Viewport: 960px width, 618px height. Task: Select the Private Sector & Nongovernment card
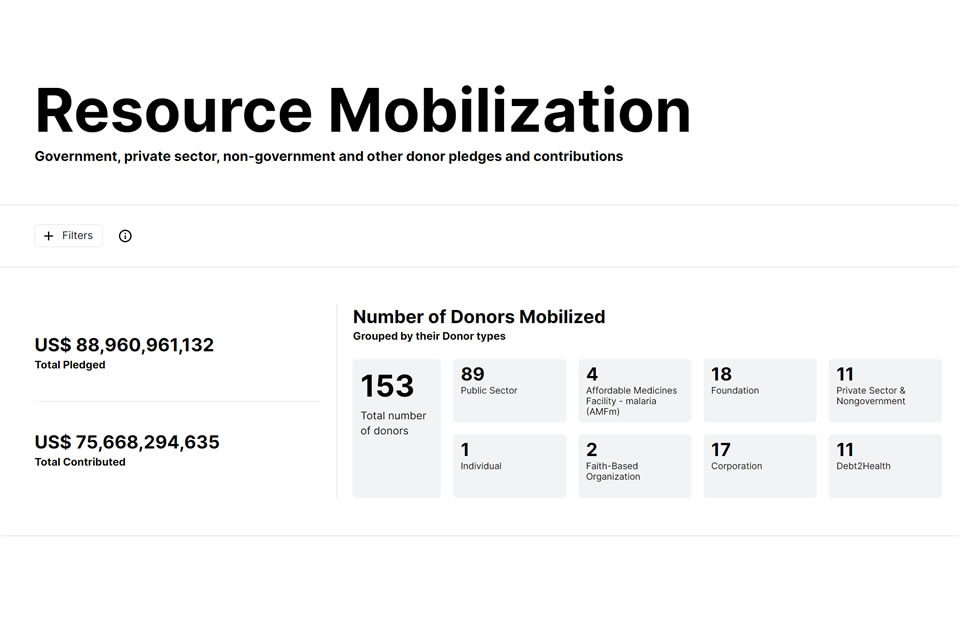pos(884,390)
